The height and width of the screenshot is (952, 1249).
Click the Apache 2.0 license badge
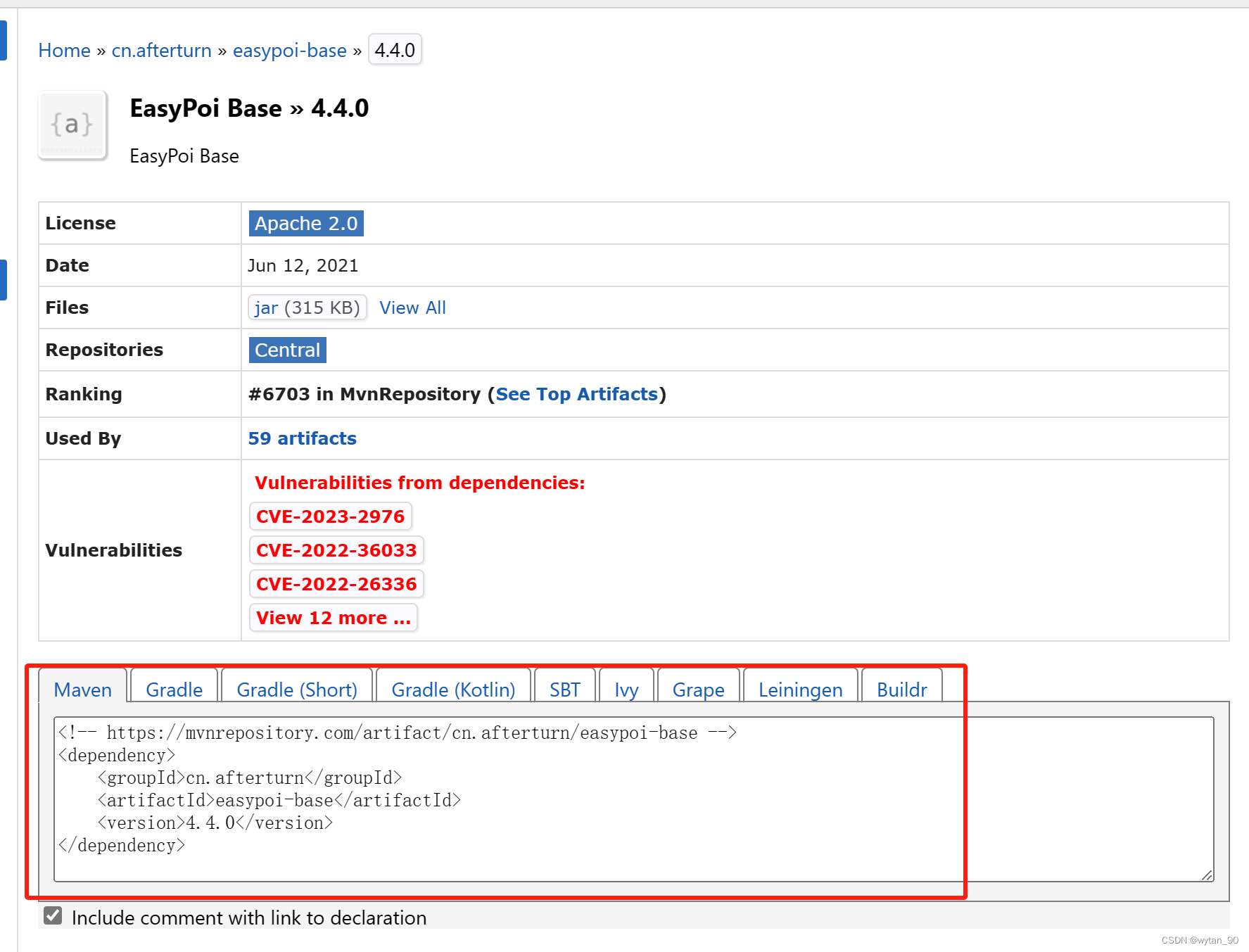click(x=306, y=223)
